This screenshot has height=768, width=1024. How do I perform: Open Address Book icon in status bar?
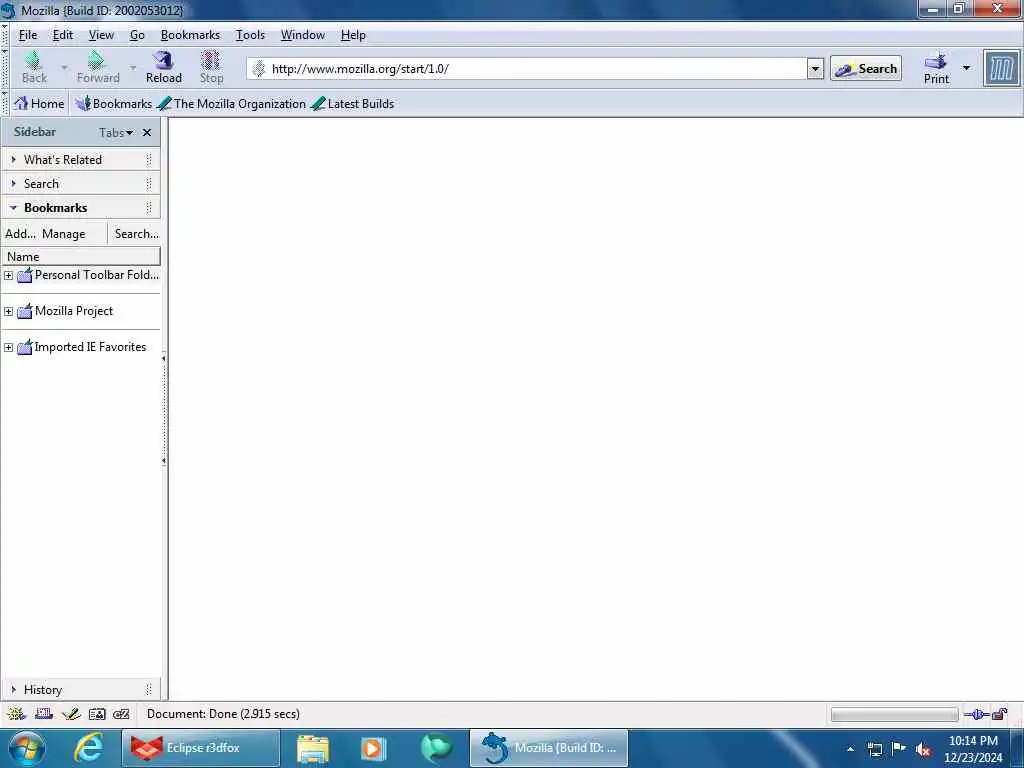(97, 714)
